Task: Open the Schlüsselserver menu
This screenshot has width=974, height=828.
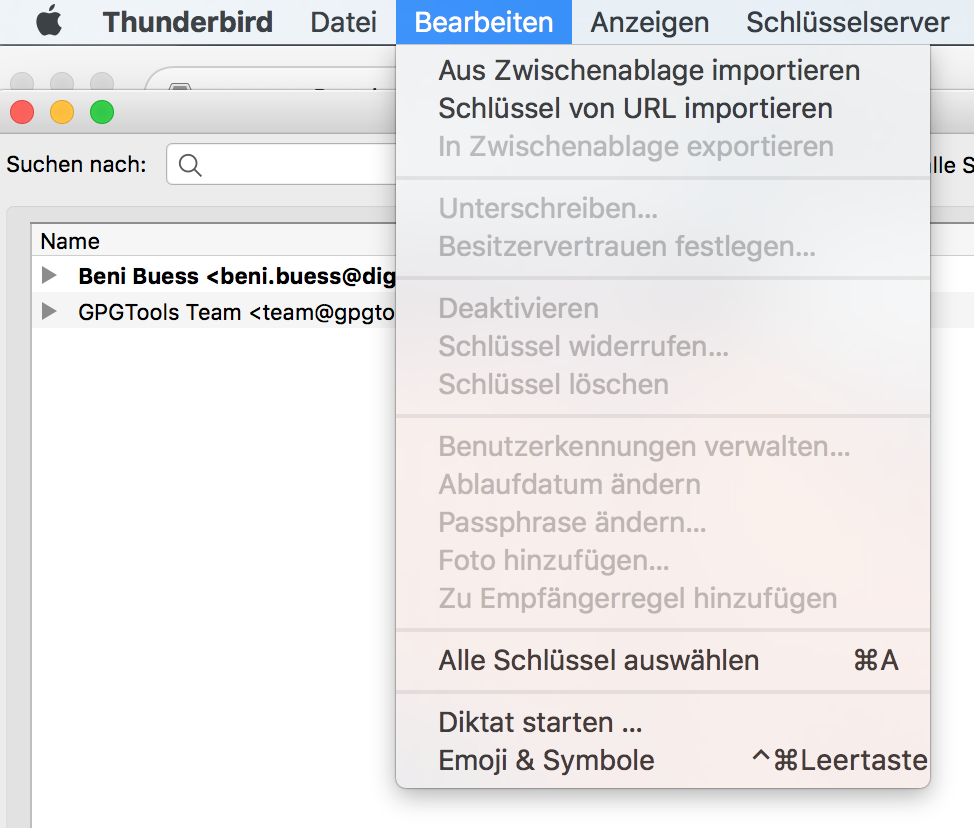Action: (847, 22)
